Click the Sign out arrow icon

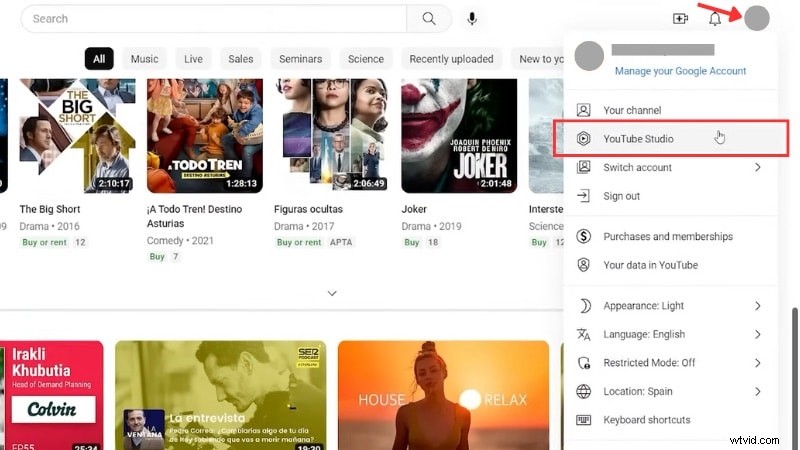coord(584,196)
